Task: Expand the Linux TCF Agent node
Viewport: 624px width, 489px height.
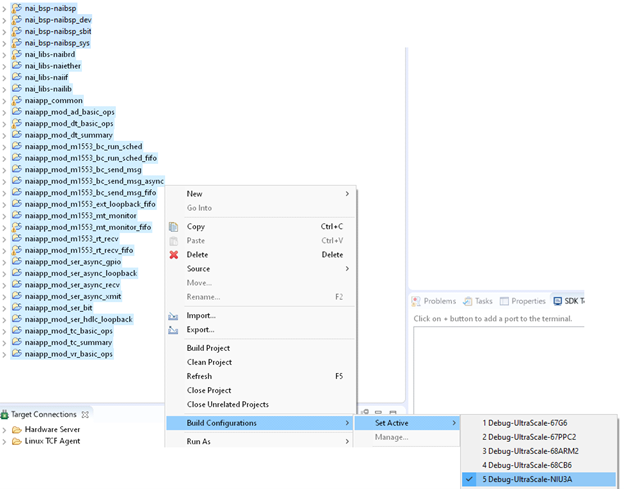Action: [5, 442]
